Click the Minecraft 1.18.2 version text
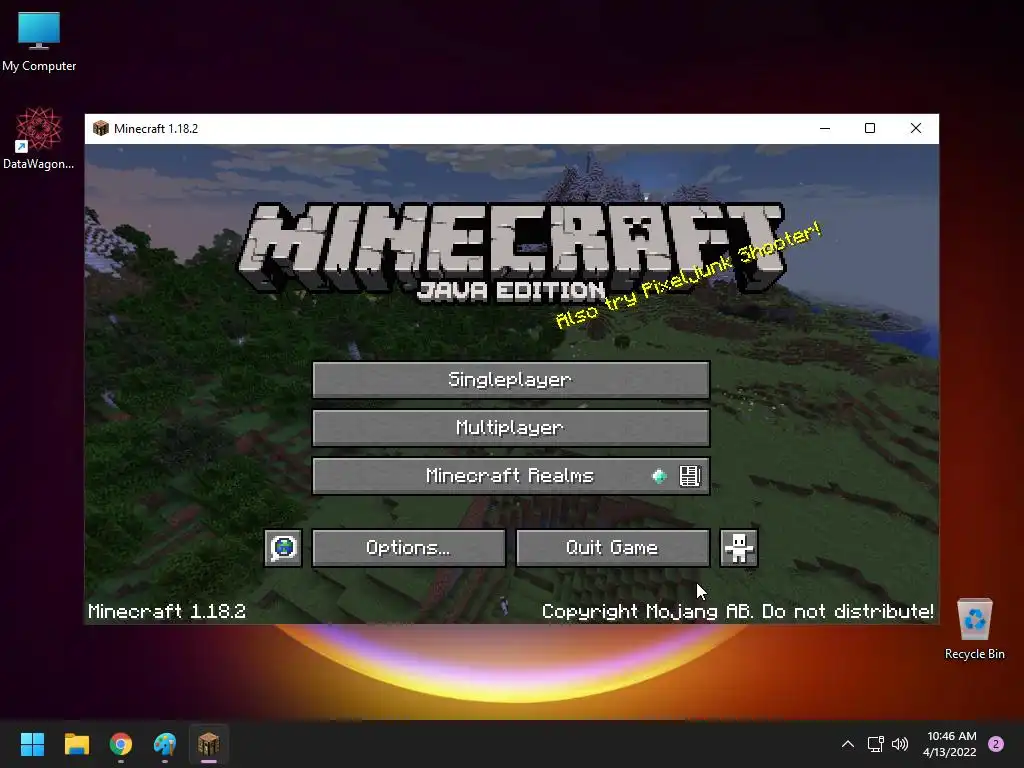Screen dimensions: 1024x768 coord(167,611)
